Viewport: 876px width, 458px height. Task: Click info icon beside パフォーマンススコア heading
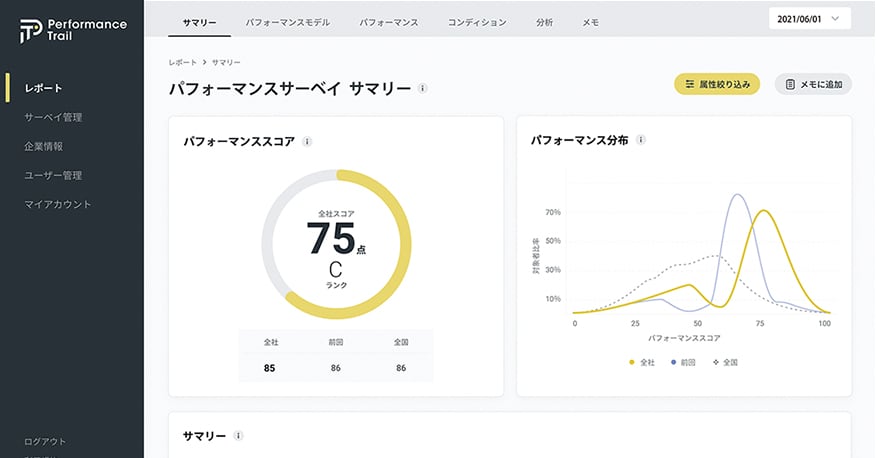(x=307, y=142)
